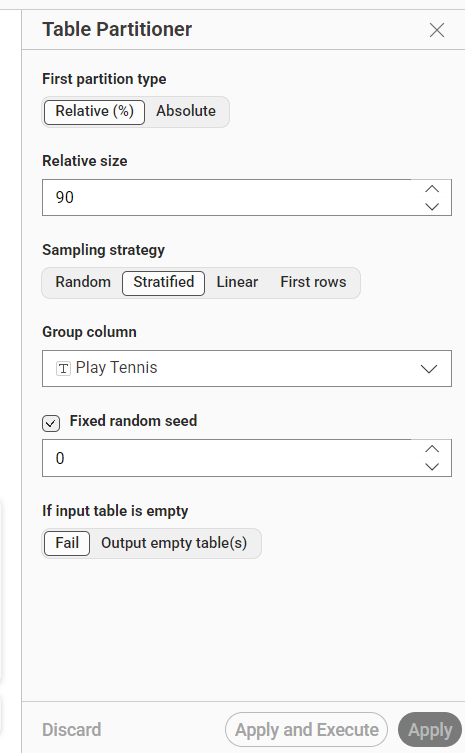This screenshot has height=753, width=465.
Task: Choose Linear sampling strategy
Action: [x=237, y=282]
